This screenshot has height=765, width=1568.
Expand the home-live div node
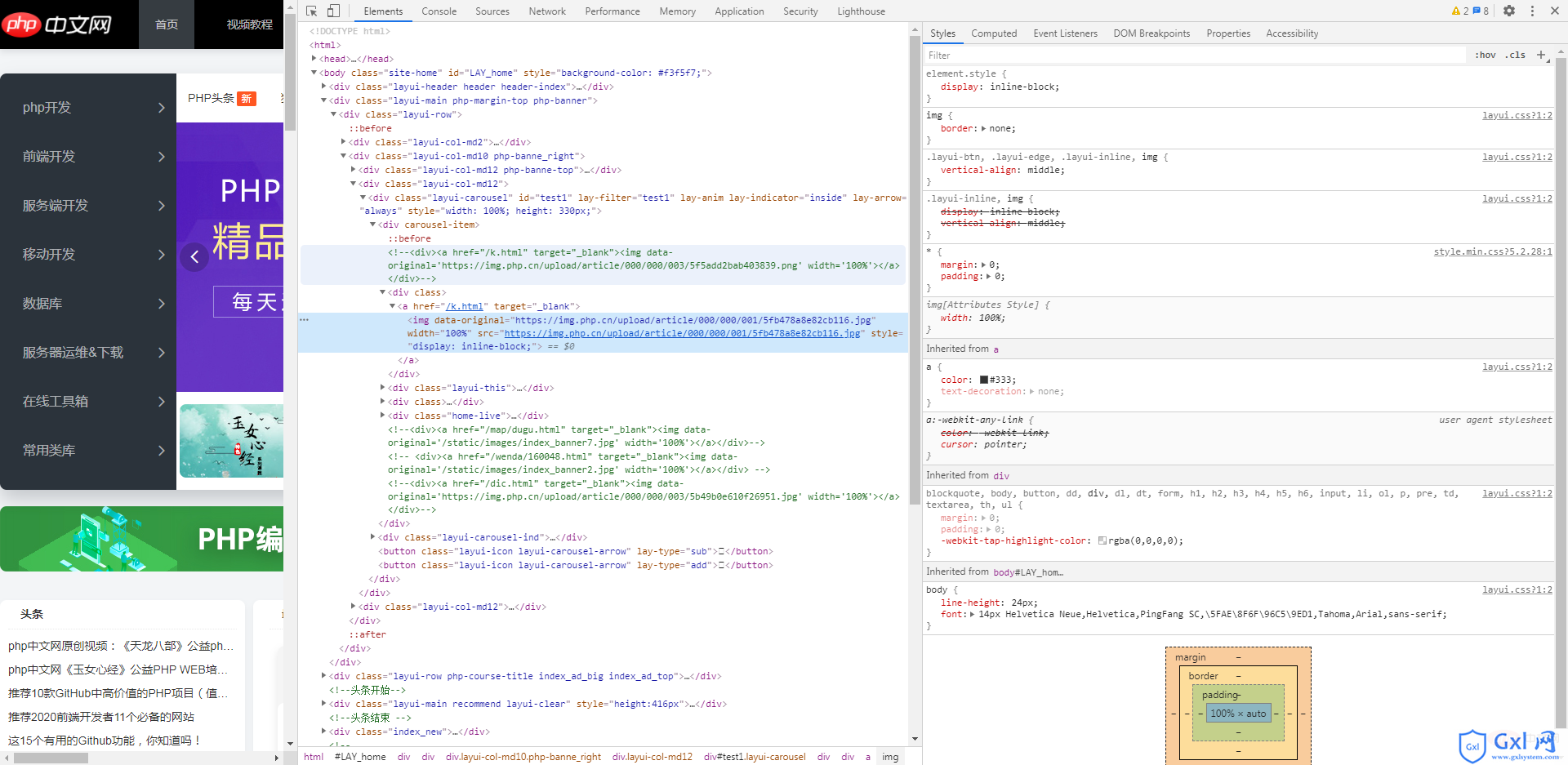382,416
